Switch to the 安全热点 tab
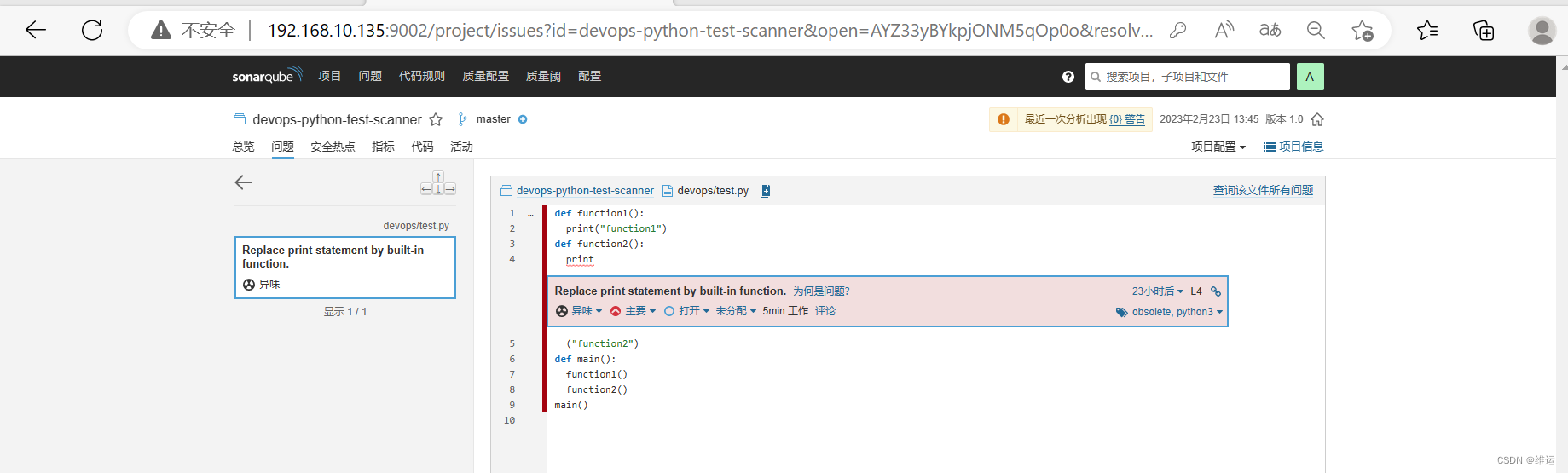 333,147
